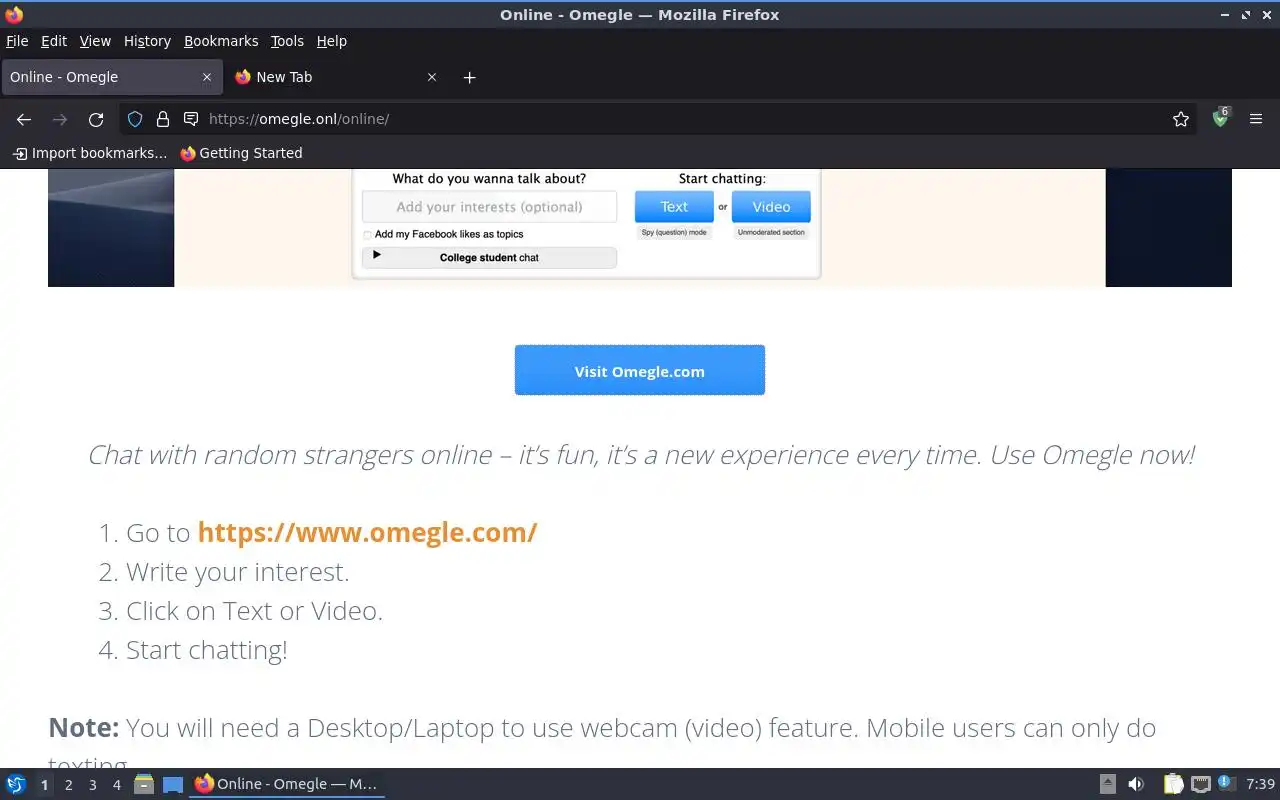Open the desktop start menu icon
1280x800 pixels.
(x=16, y=784)
